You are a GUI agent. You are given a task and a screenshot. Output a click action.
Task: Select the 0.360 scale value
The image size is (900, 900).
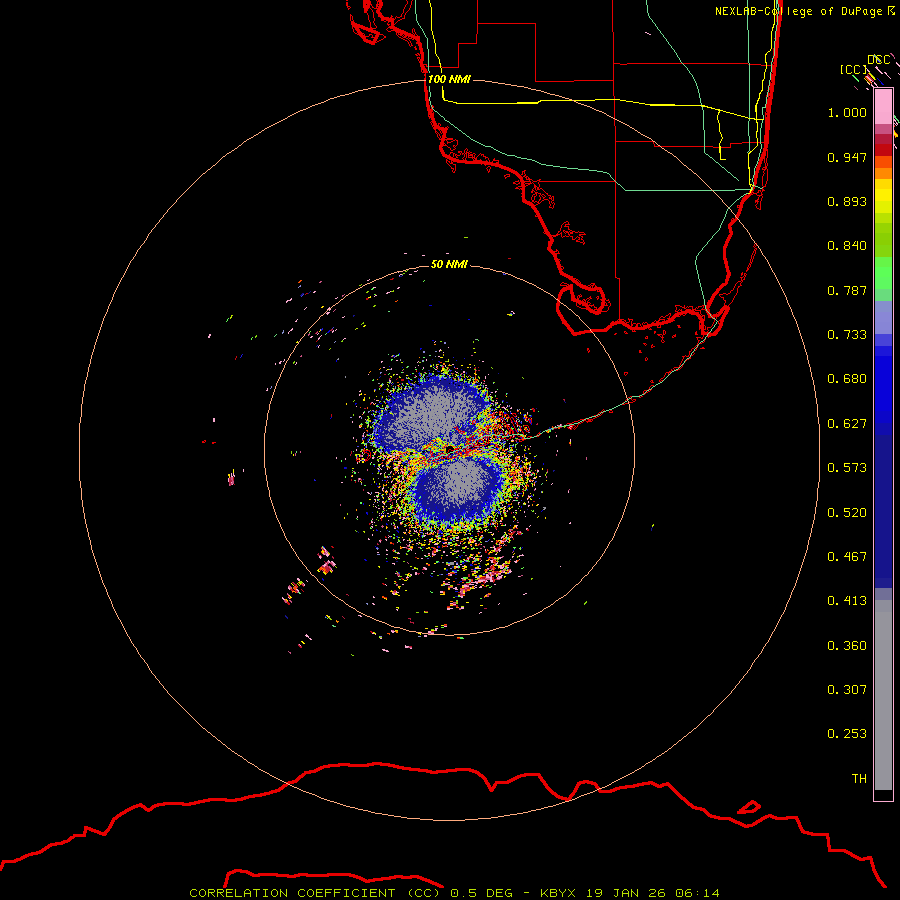pos(847,646)
